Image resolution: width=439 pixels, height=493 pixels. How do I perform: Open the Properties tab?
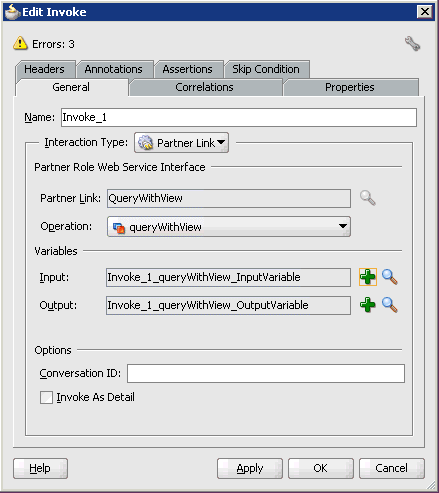350,87
